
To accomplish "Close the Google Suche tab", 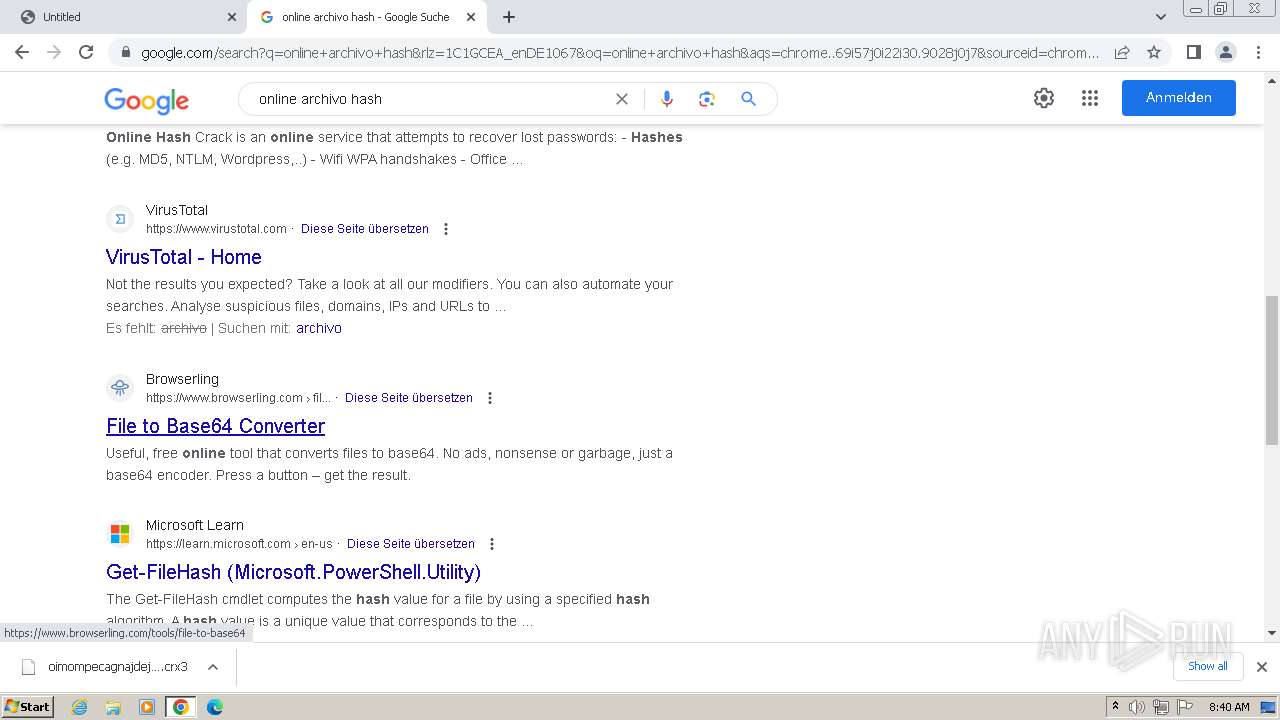I will [471, 17].
